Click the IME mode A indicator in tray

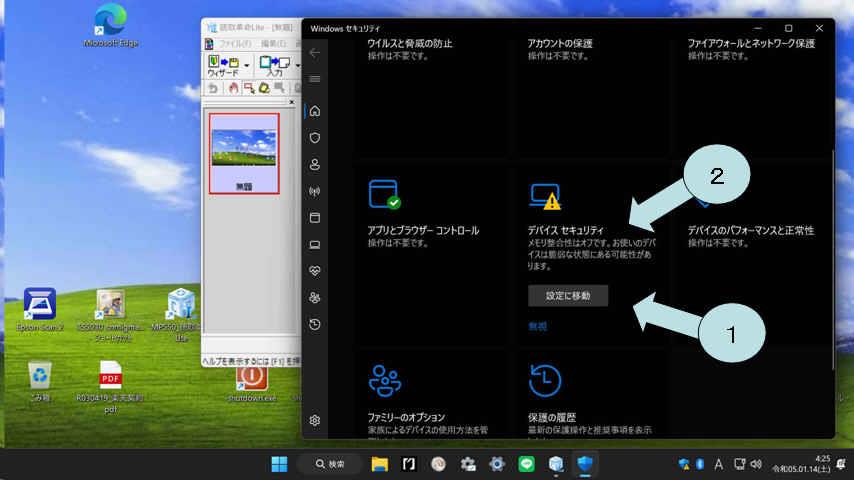(719, 464)
